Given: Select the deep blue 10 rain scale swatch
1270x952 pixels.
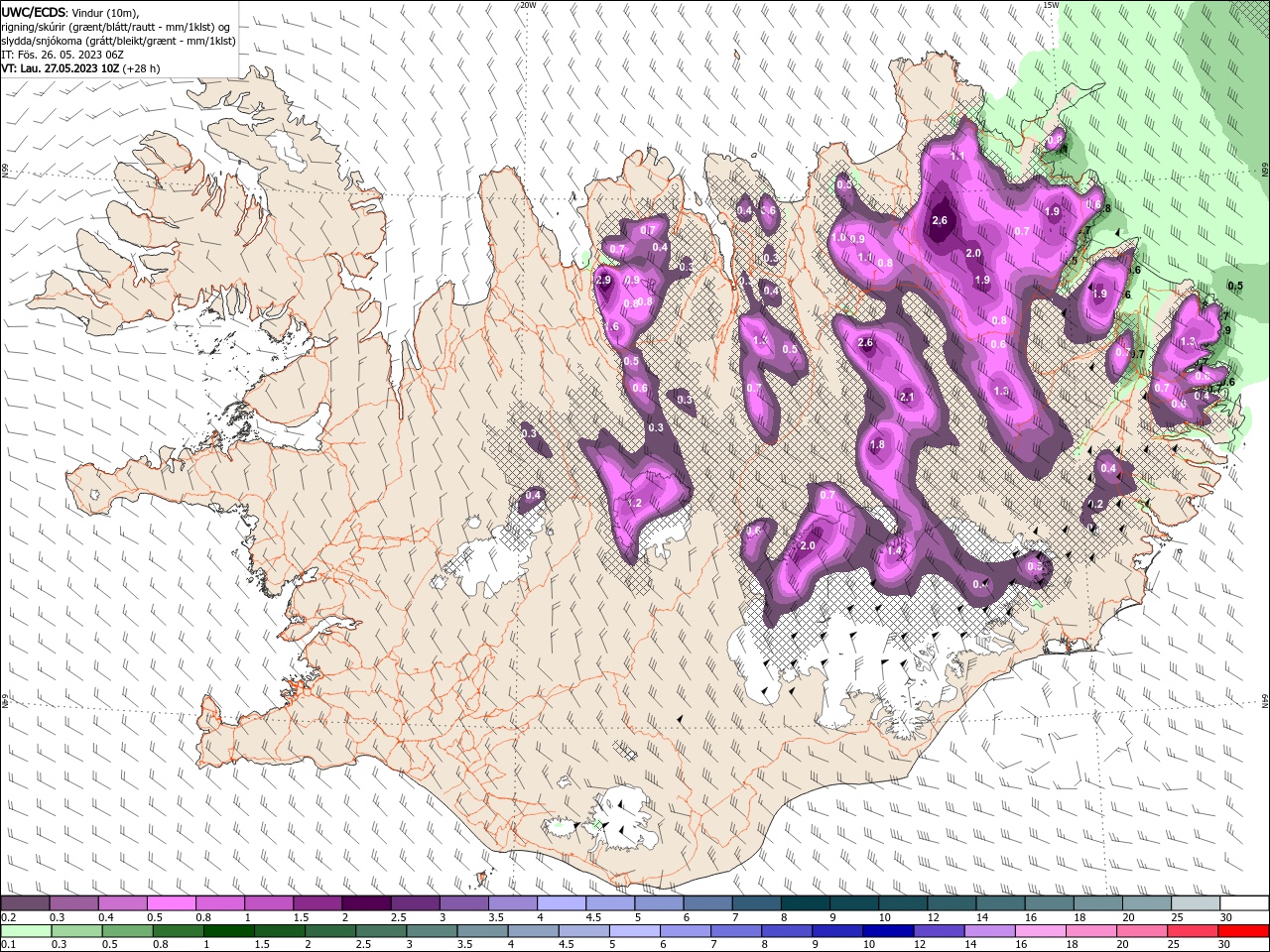Looking at the screenshot, I should tap(889, 931).
